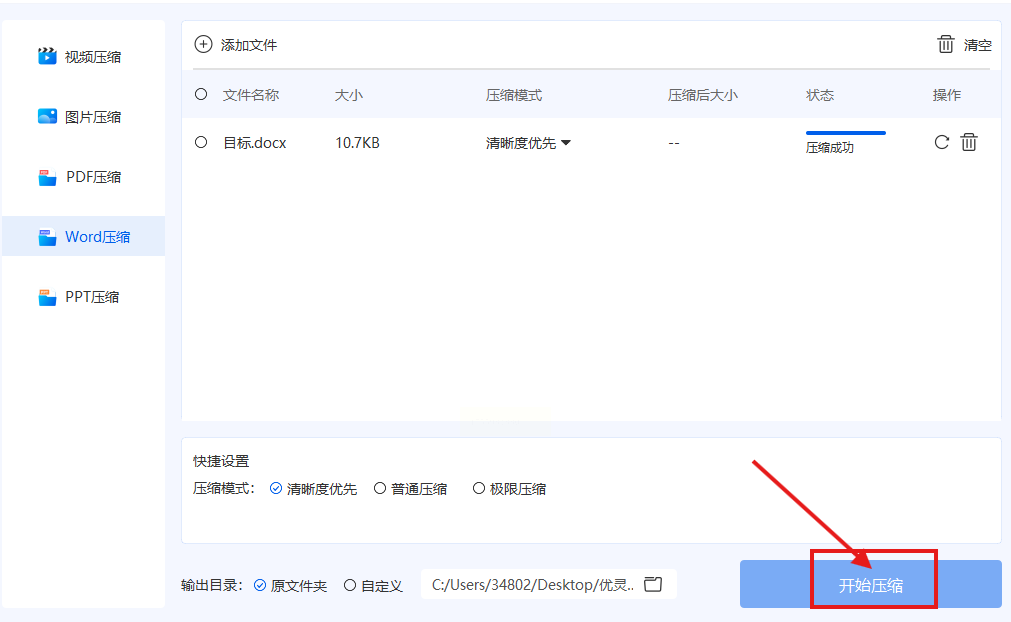The image size is (1011, 622).
Task: Click the plus icon to add files
Action: tap(203, 44)
